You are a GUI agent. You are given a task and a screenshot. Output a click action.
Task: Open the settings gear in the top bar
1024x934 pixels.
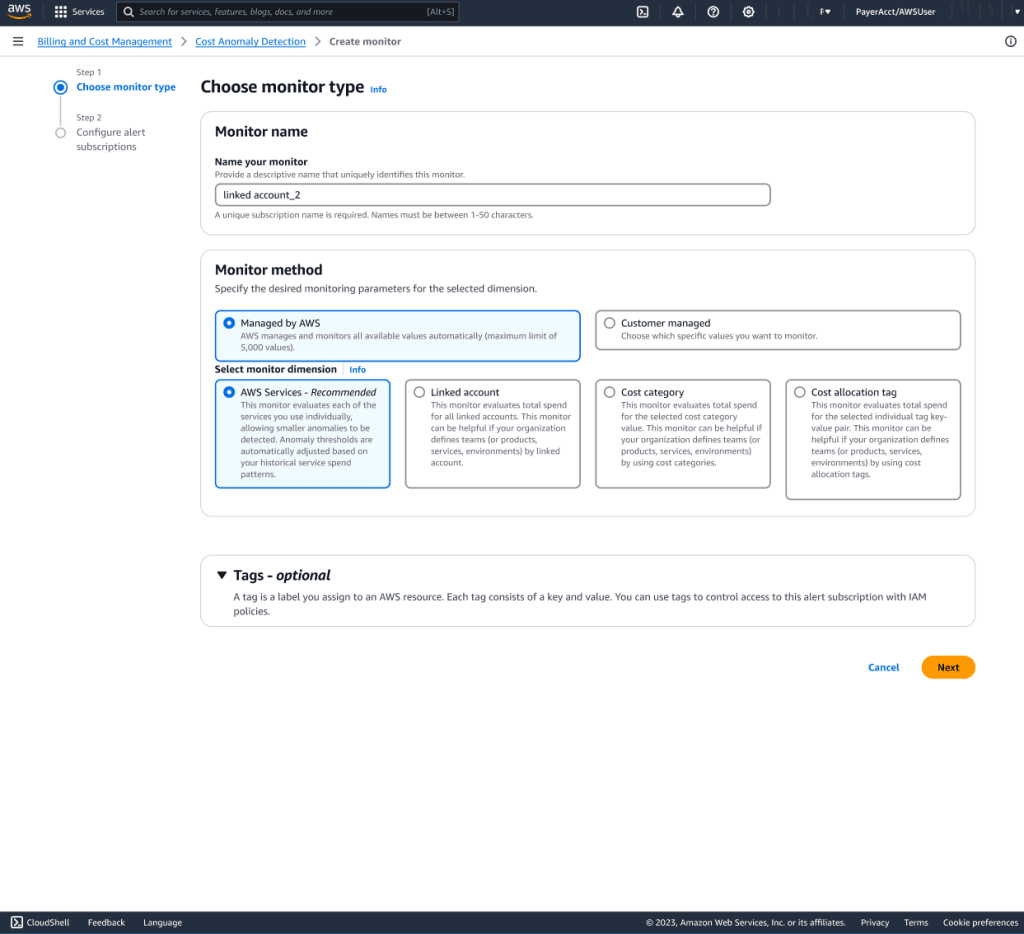tap(748, 12)
